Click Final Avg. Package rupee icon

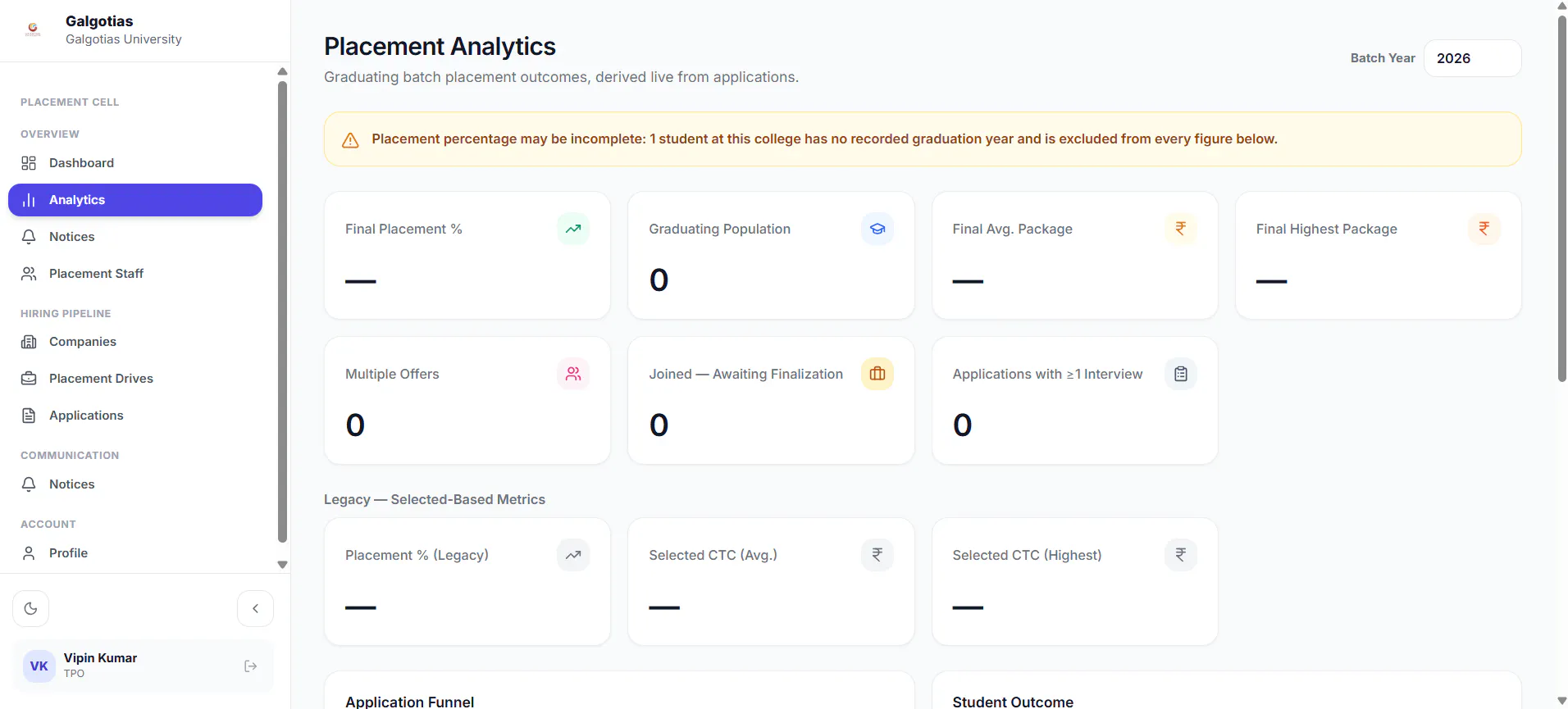[x=1181, y=229]
